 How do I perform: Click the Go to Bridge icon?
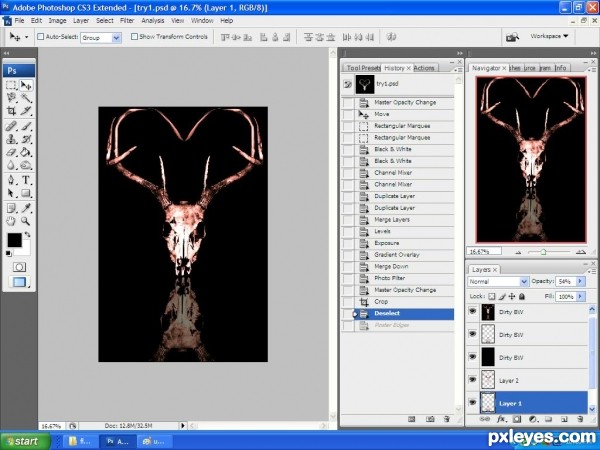pos(512,37)
